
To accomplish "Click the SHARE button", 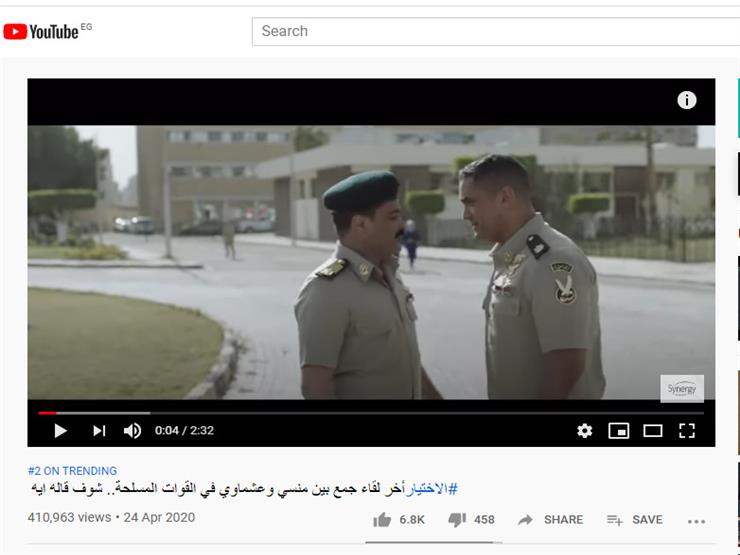I will [550, 520].
